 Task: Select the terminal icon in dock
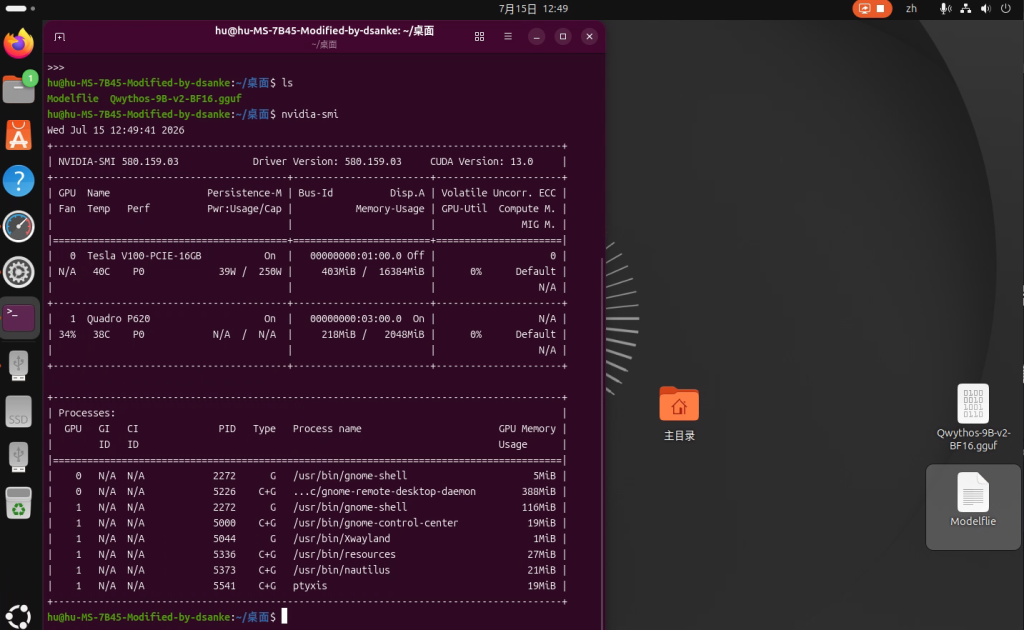coord(18,318)
